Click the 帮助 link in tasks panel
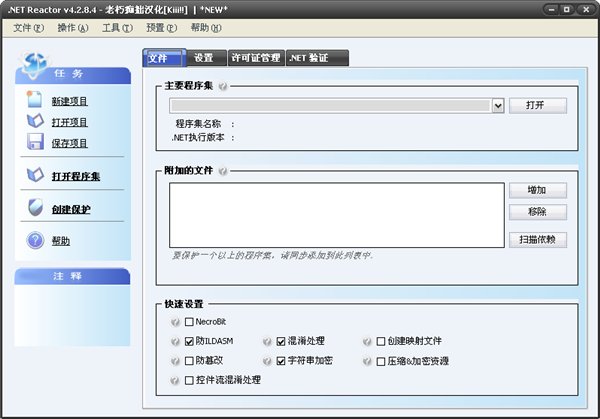This screenshot has height=419, width=600. click(61, 241)
